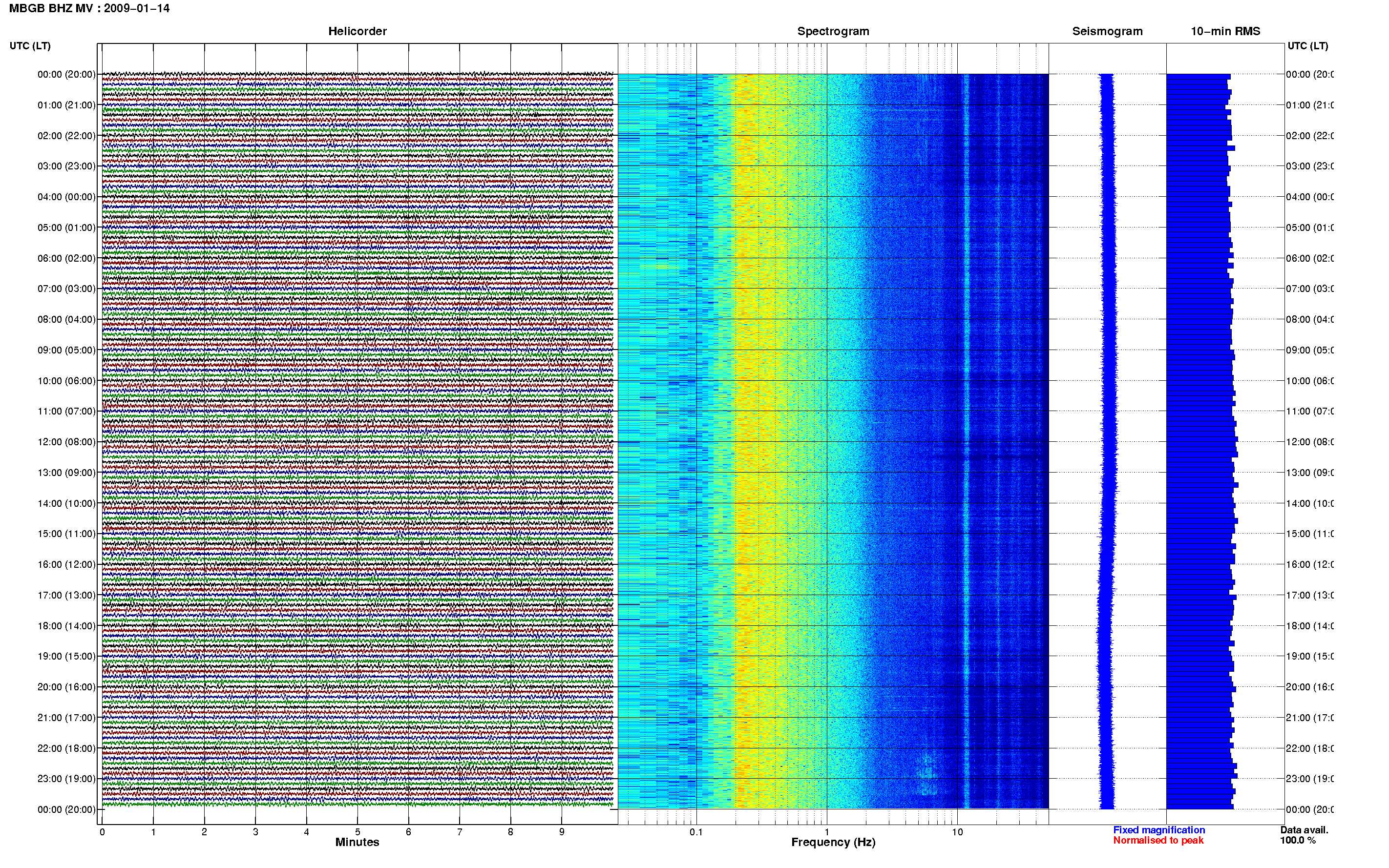Click the '7' minutes tick label
The width and height of the screenshot is (1389, 868).
[x=460, y=832]
